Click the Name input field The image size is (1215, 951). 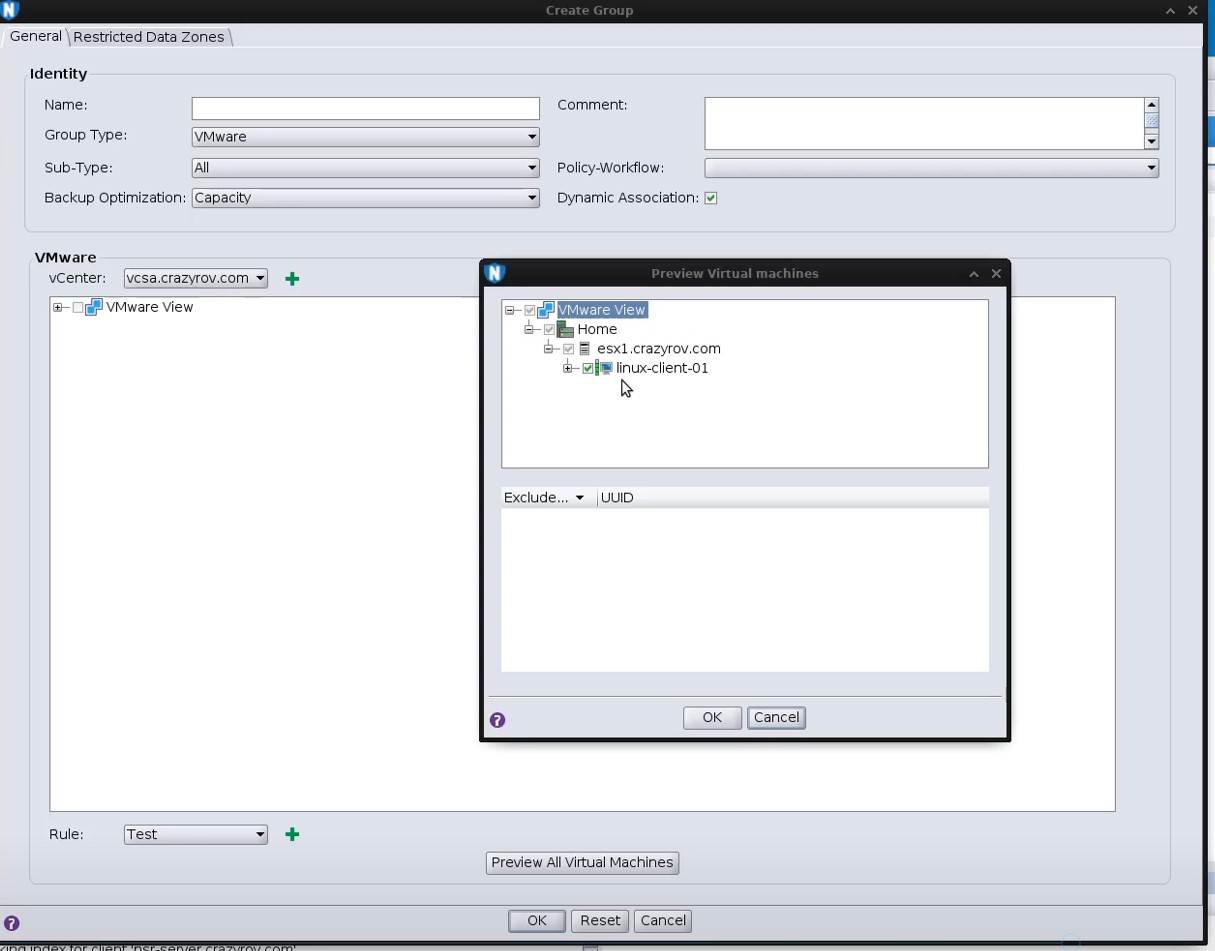click(365, 108)
